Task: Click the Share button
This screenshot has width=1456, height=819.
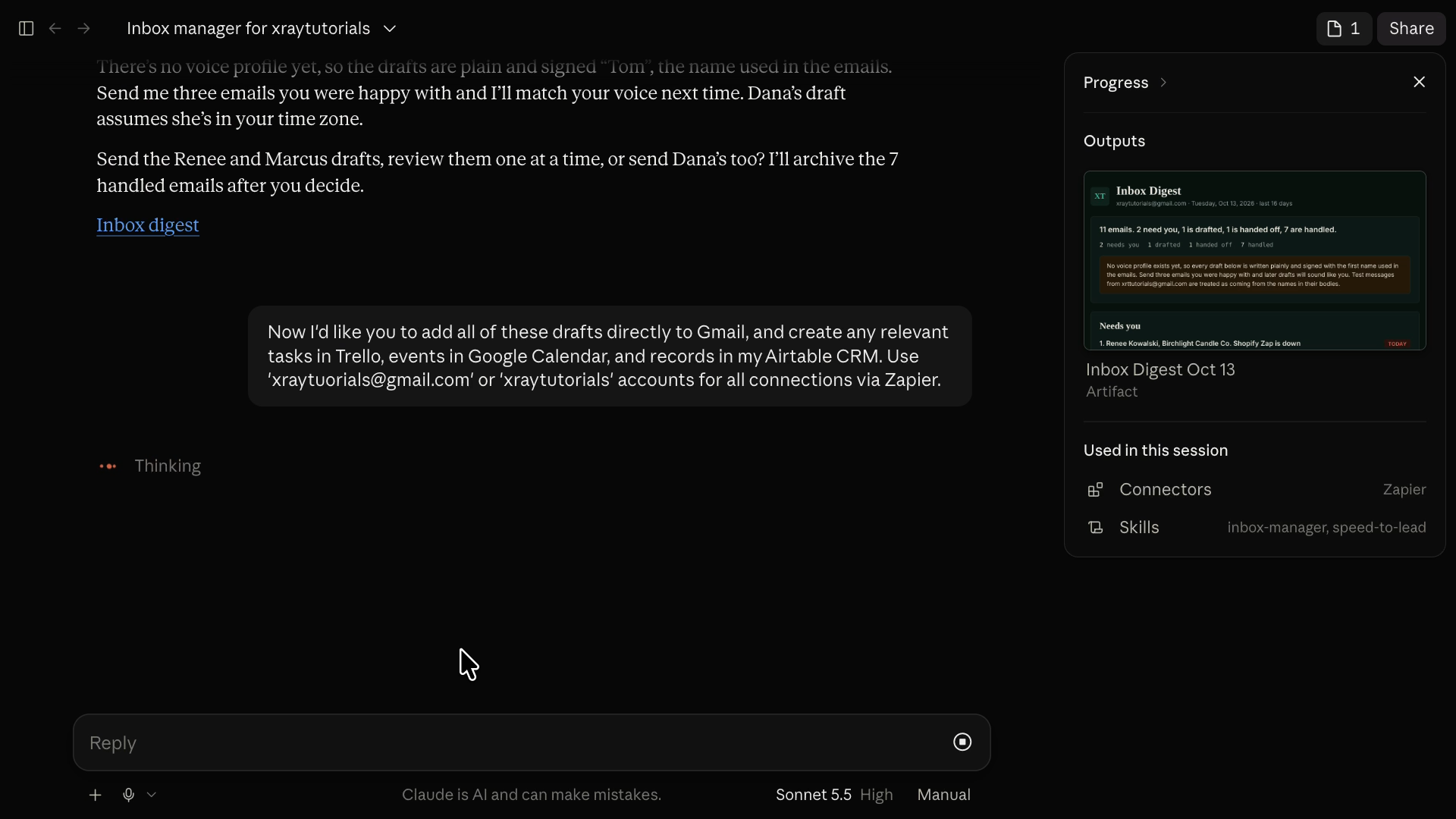Action: pos(1411,29)
